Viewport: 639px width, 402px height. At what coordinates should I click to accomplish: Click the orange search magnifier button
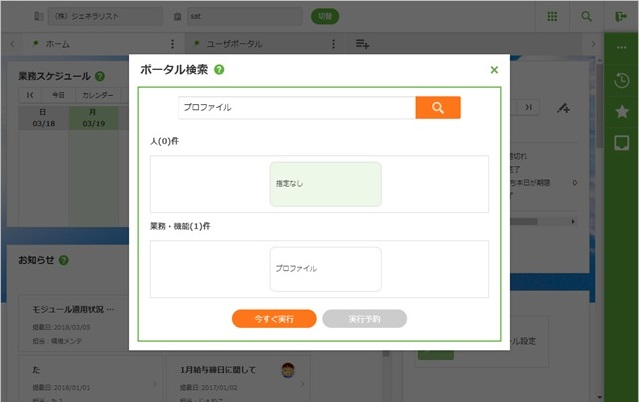click(438, 108)
